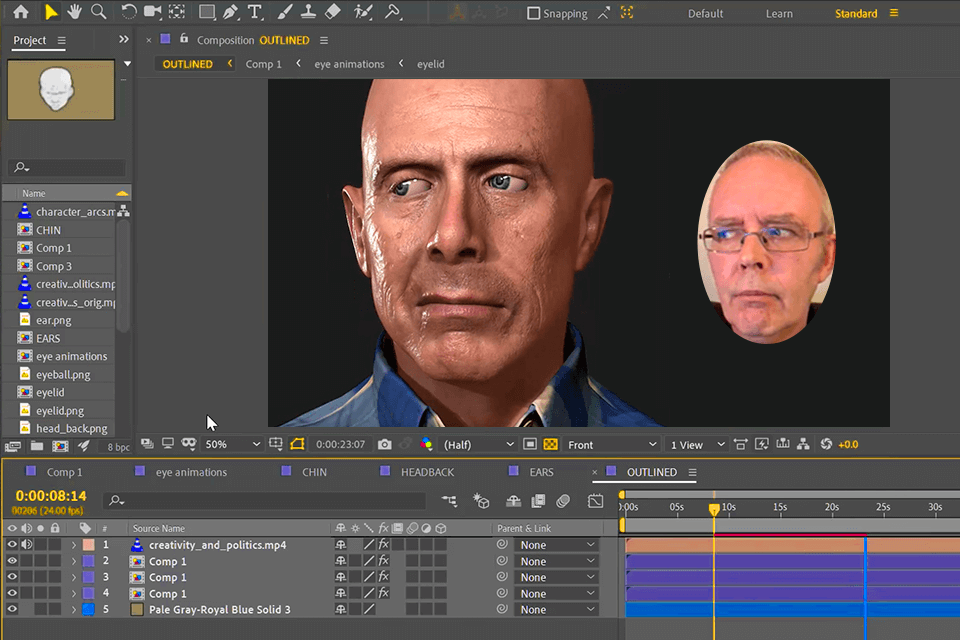Open the resolution dropdown showing Half
This screenshot has width=960, height=640.
tap(477, 444)
